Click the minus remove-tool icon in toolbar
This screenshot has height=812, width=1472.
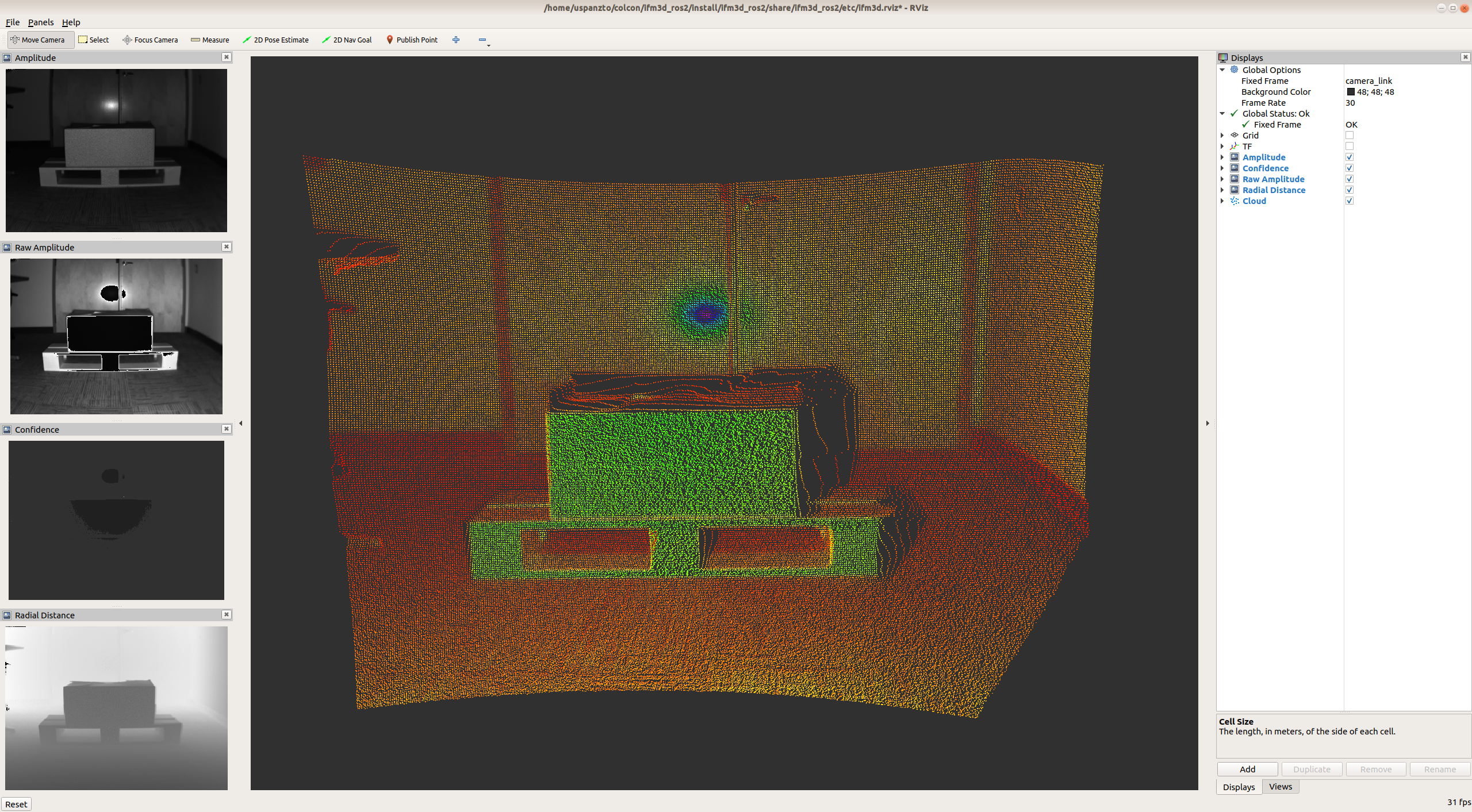pyautogui.click(x=482, y=40)
